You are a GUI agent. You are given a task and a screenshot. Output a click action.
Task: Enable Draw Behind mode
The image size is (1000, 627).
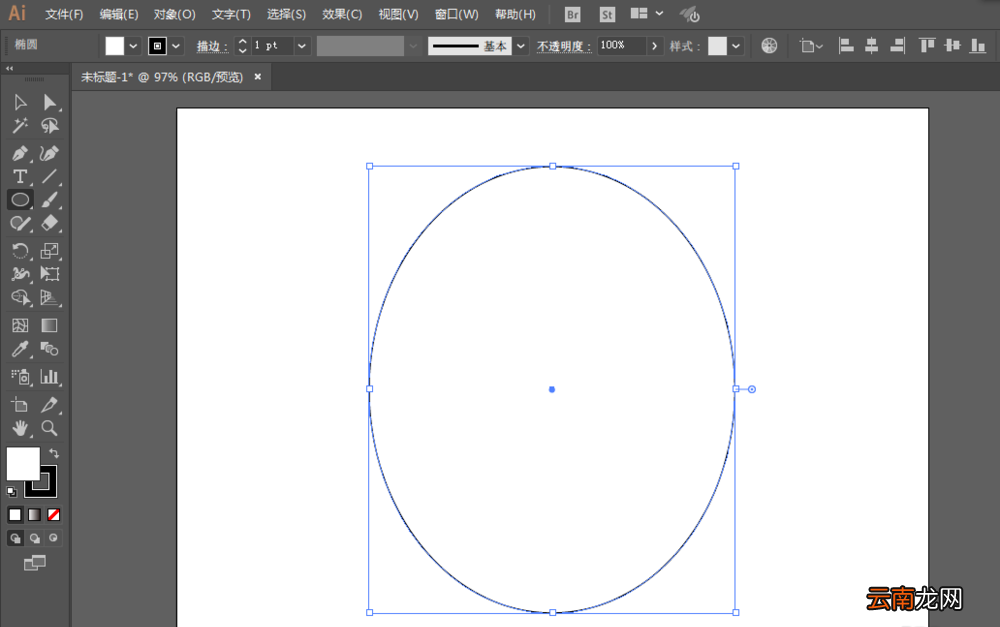(x=34, y=538)
